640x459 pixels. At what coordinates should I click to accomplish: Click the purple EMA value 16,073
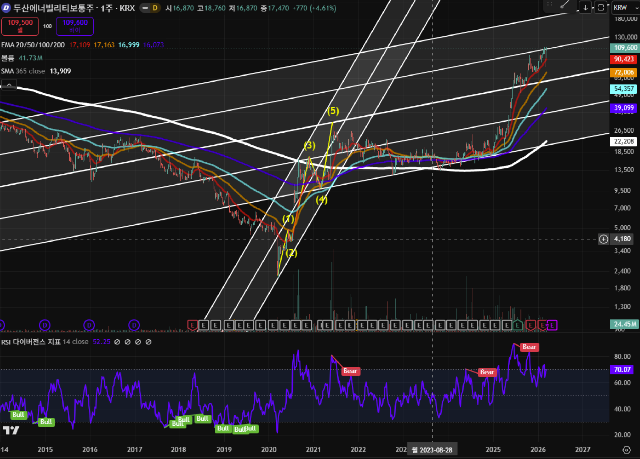coord(153,45)
